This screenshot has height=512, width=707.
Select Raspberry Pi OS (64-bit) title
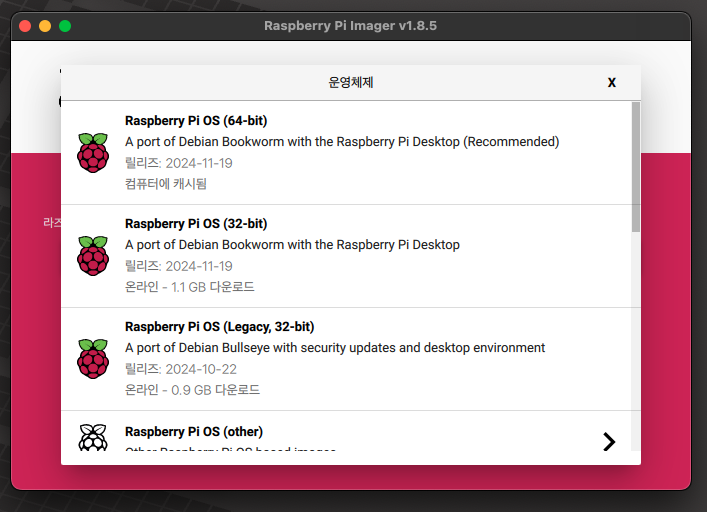click(196, 121)
